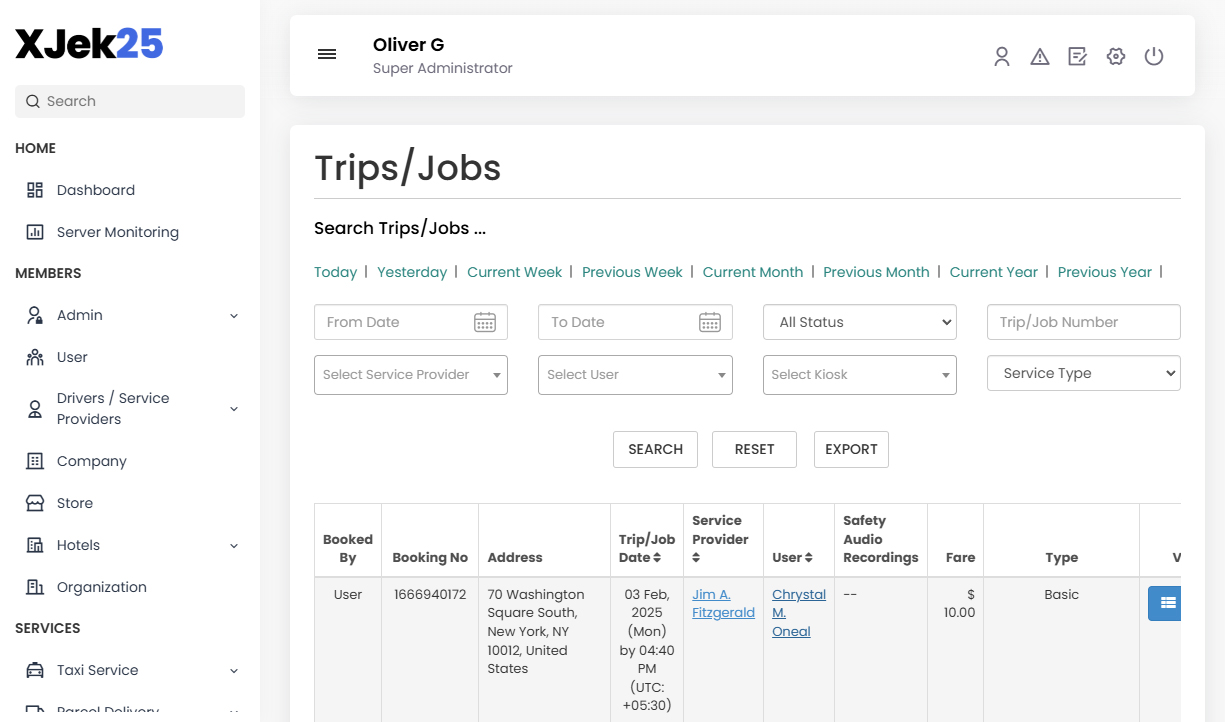View alerts via the warning triangle icon

point(1040,56)
